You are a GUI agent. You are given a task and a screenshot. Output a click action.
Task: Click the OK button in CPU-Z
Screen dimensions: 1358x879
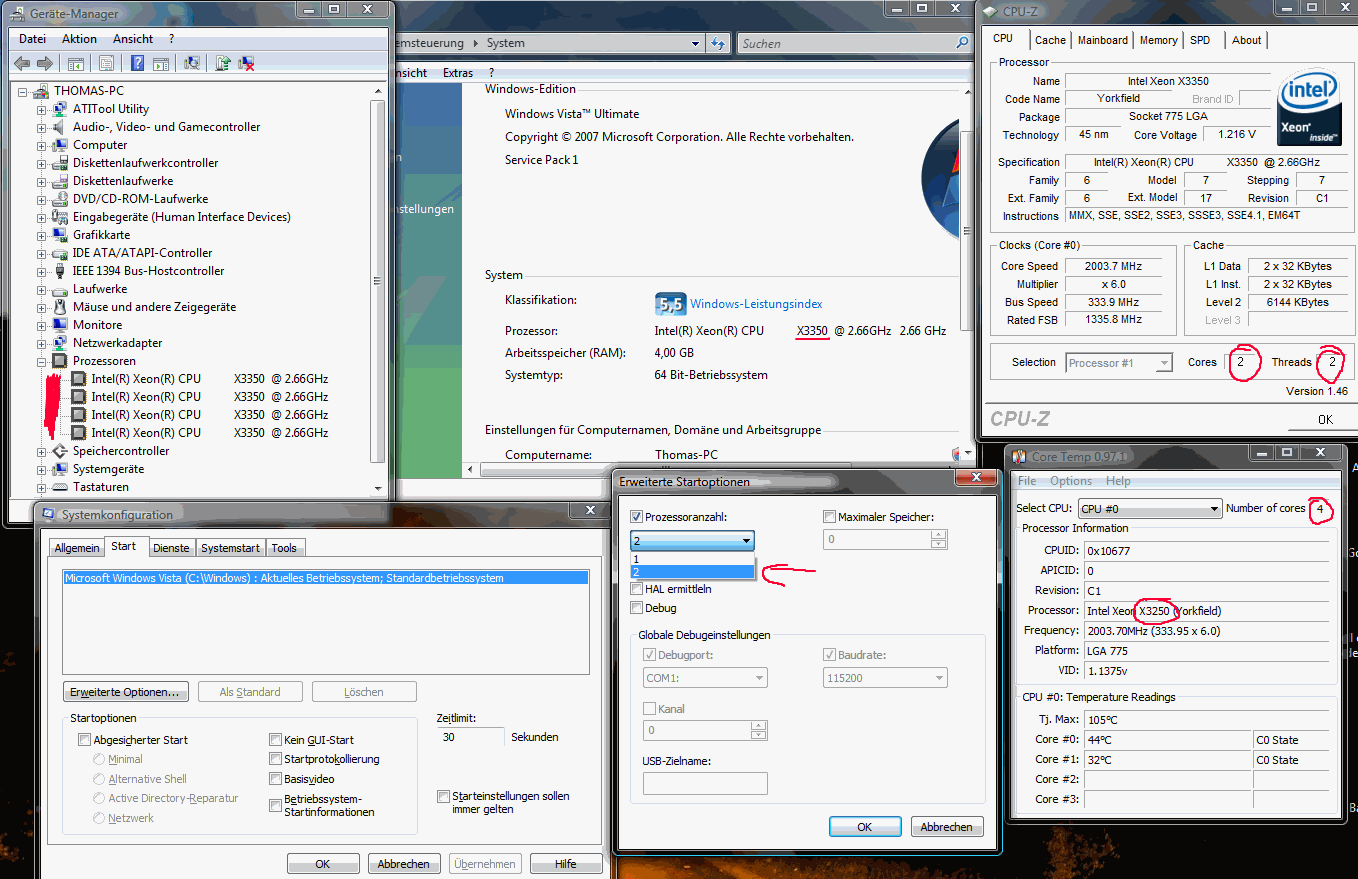1325,420
